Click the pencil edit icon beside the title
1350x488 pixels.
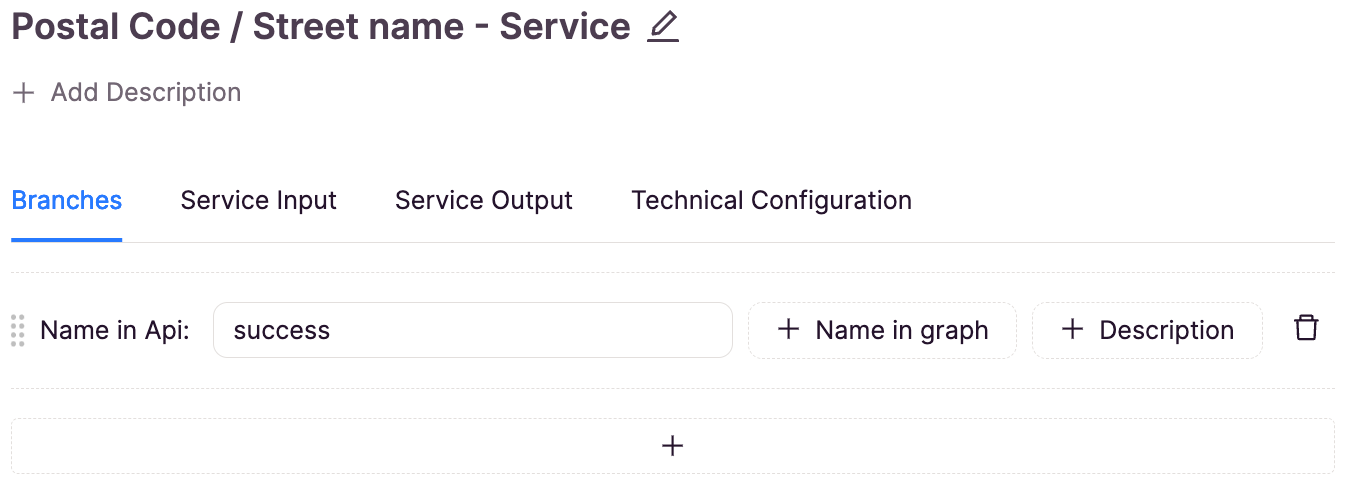(x=663, y=27)
